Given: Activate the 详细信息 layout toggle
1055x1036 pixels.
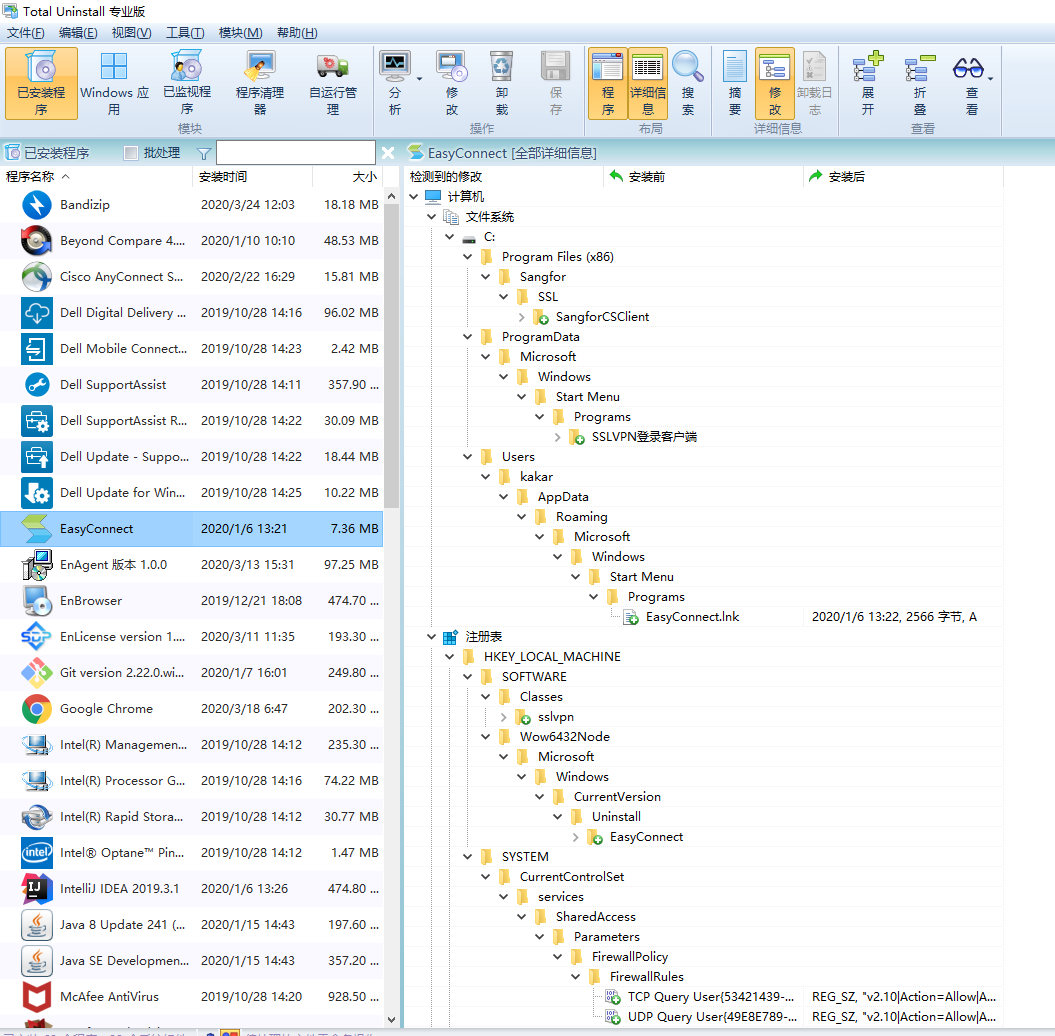Looking at the screenshot, I should tap(647, 80).
